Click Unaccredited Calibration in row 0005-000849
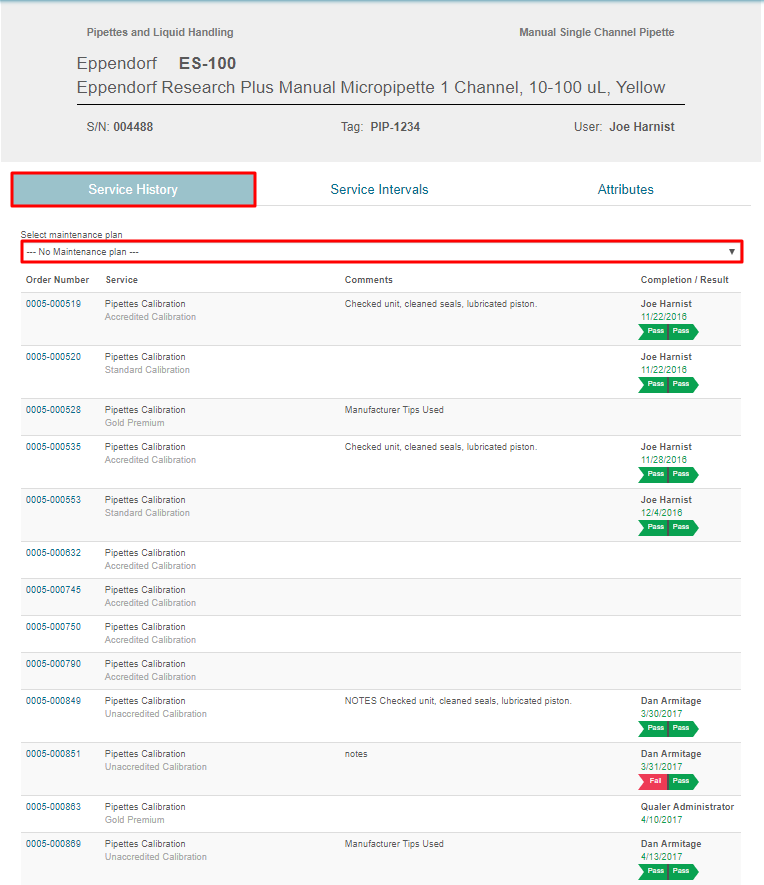 point(156,713)
